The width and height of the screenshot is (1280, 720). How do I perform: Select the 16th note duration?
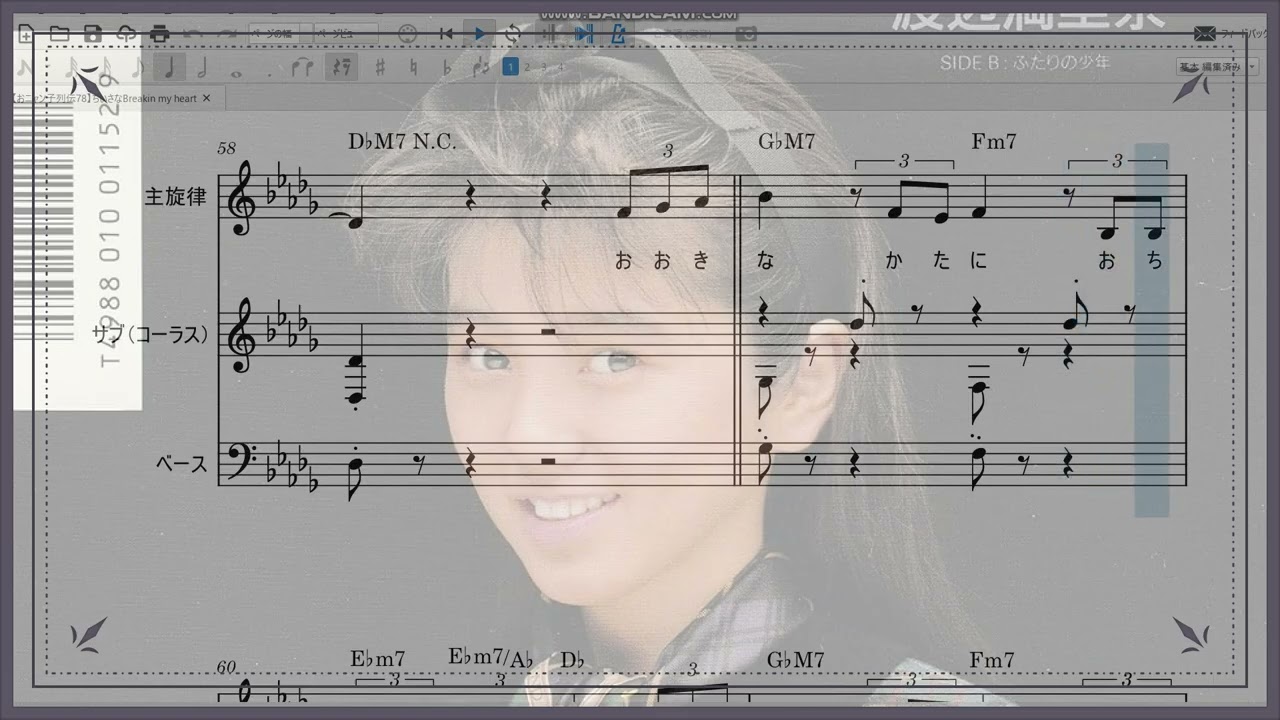(106, 68)
